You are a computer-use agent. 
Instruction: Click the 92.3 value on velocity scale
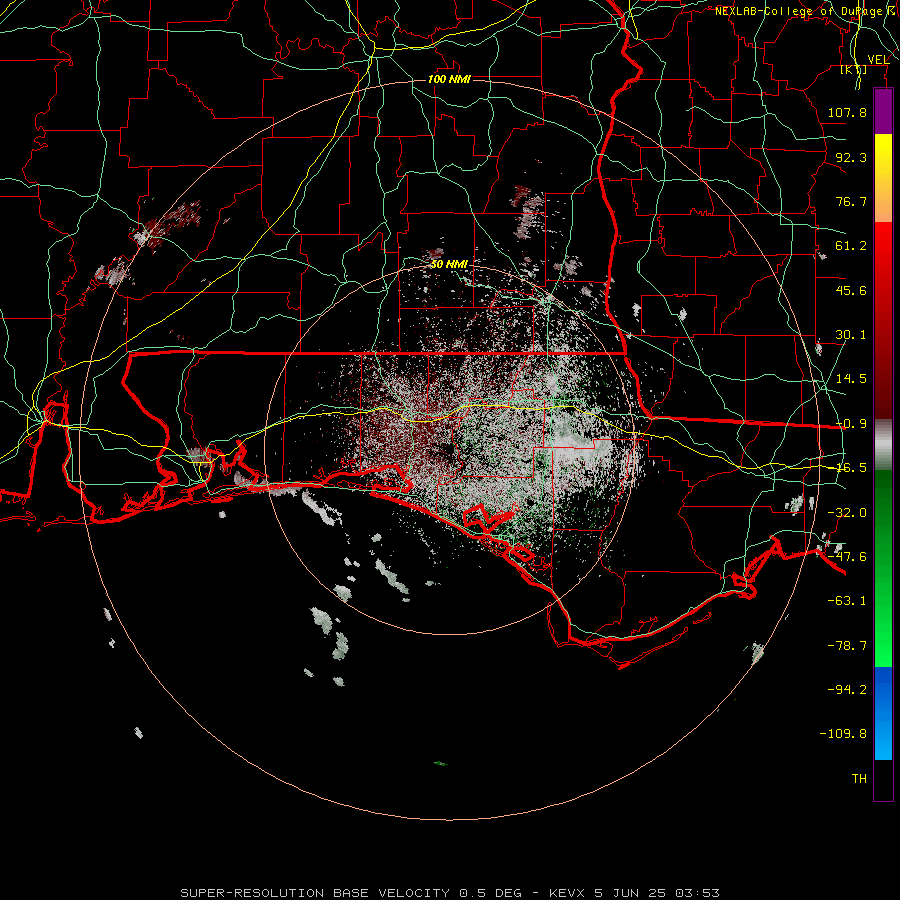[851, 157]
